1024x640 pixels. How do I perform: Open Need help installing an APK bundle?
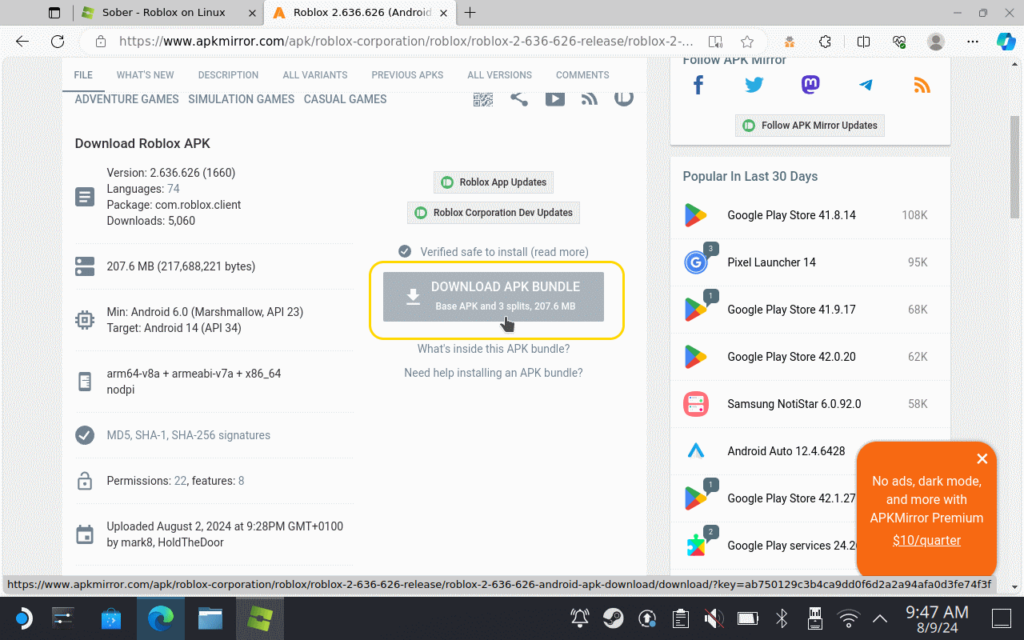493,373
